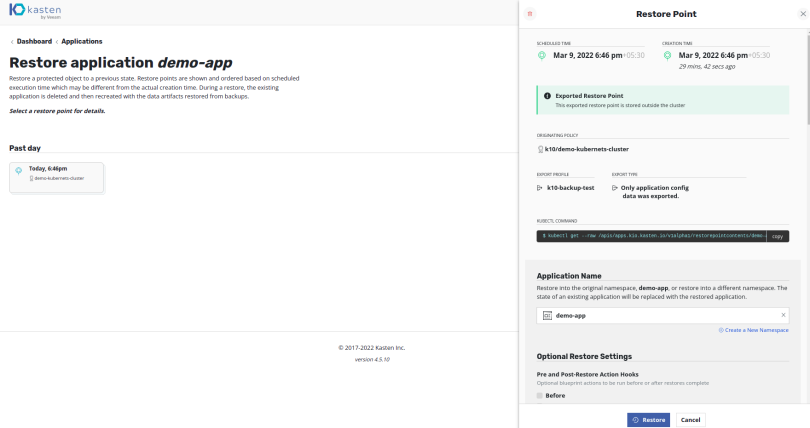Image resolution: width=810 pixels, height=428 pixels.
Task: Clear the demo-app namespace selection
Action: pyautogui.click(x=783, y=315)
